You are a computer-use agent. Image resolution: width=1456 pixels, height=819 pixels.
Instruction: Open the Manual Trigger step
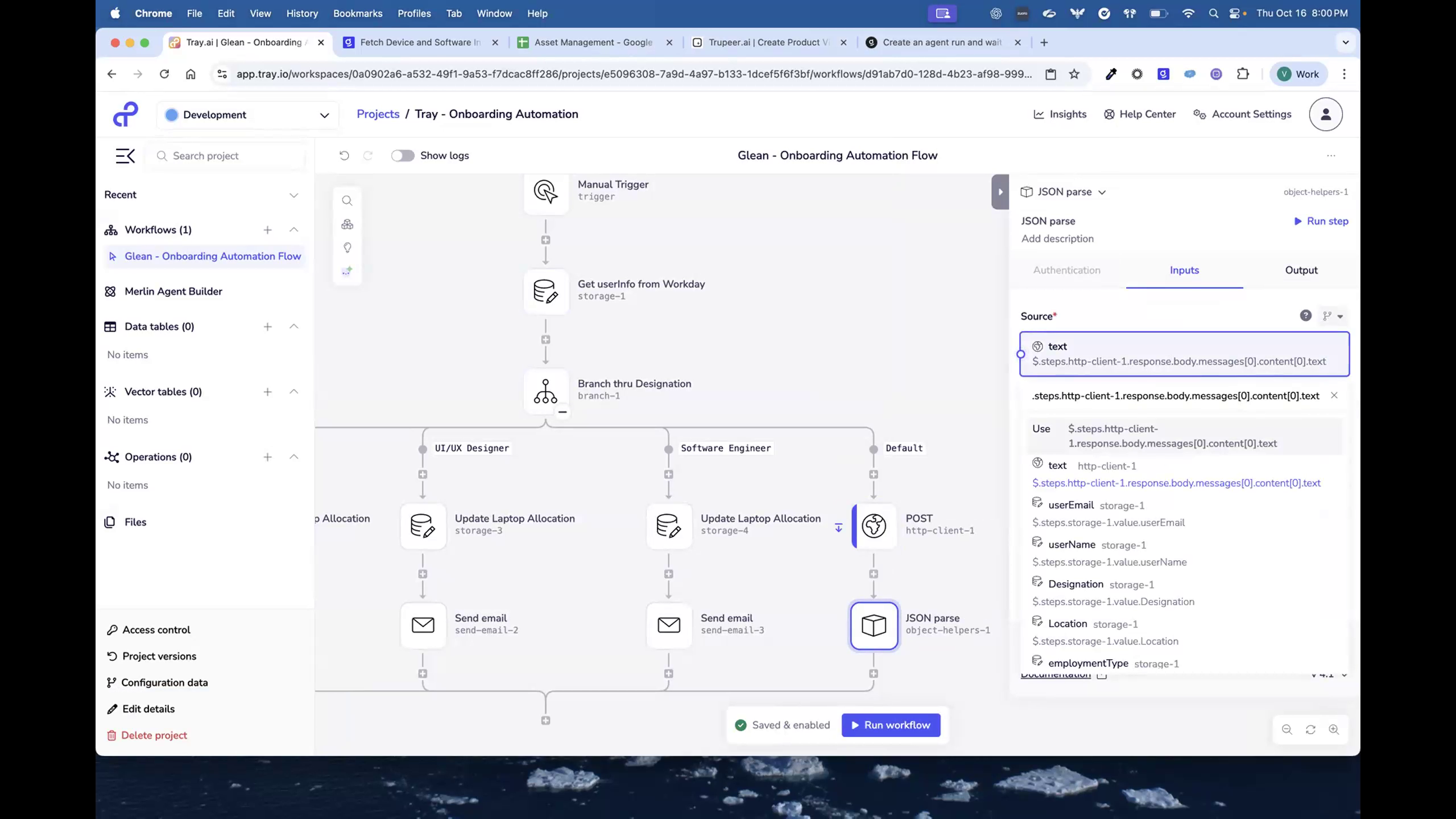click(x=545, y=193)
